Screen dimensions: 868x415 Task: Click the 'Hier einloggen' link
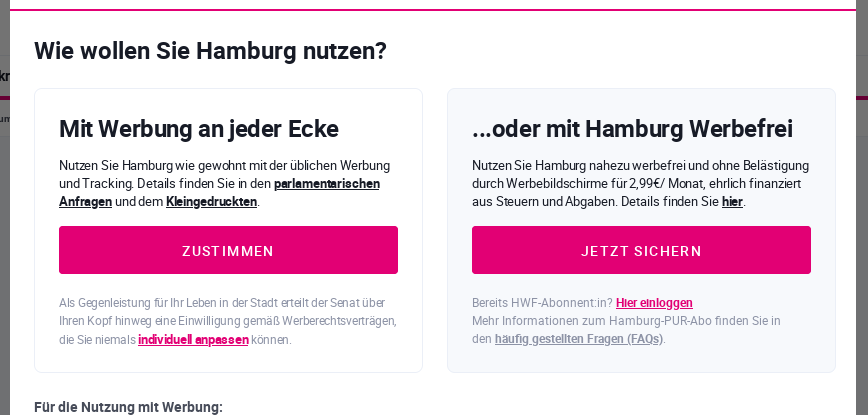click(x=654, y=303)
